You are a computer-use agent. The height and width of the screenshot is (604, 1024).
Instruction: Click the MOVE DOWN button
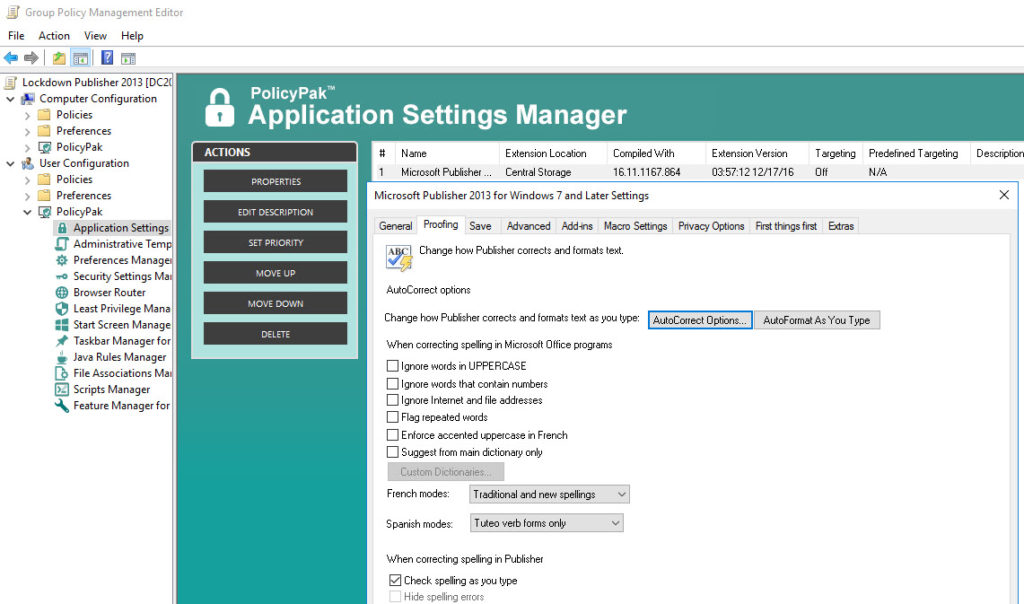[276, 304]
